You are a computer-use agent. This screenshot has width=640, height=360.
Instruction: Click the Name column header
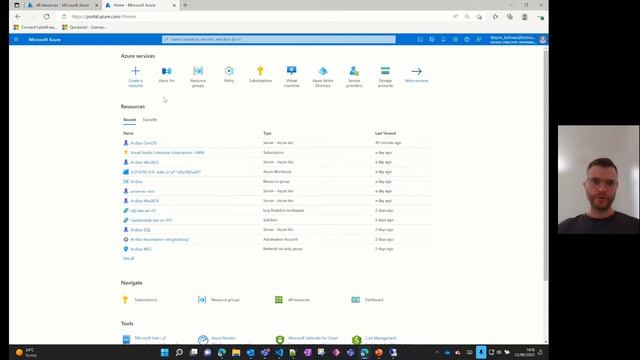click(x=128, y=133)
